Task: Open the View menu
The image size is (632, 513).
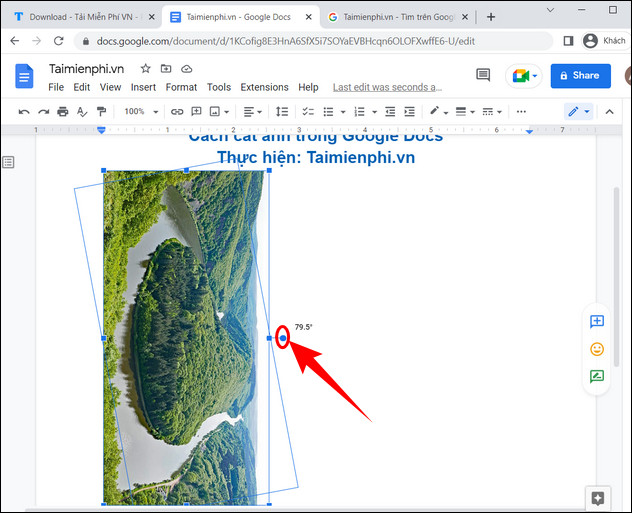Action: point(110,87)
